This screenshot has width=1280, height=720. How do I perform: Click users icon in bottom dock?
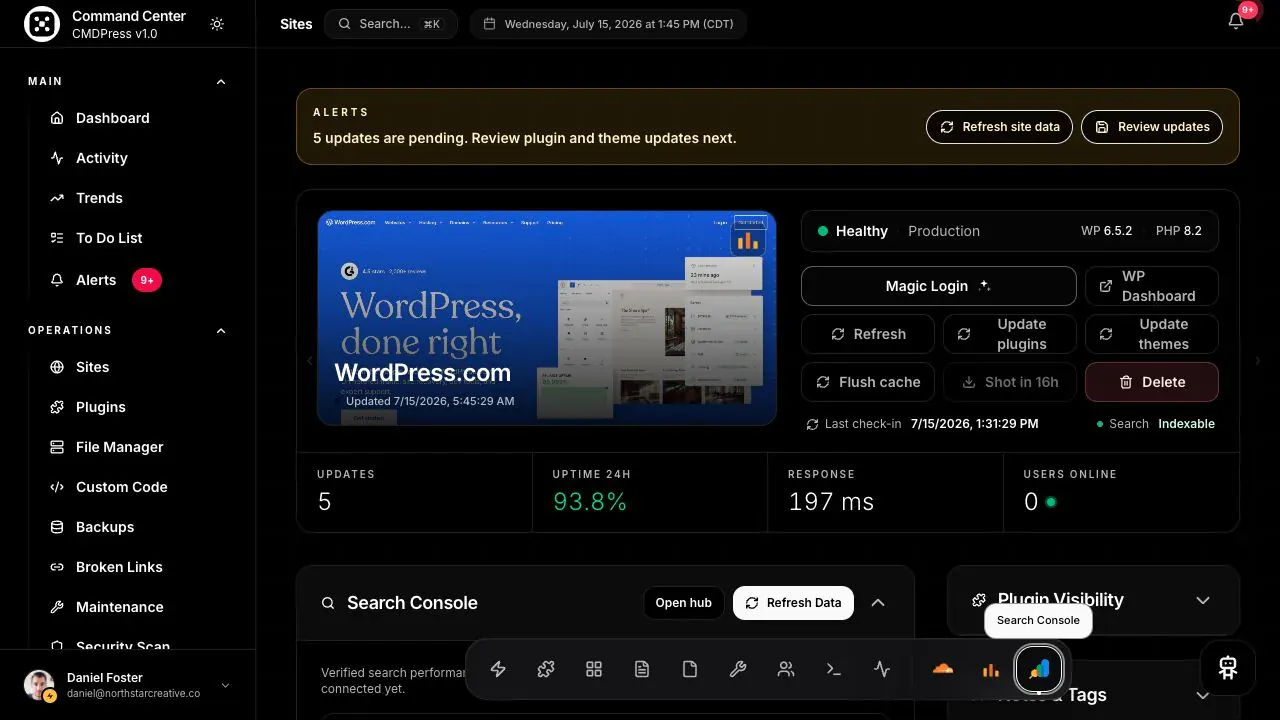786,669
